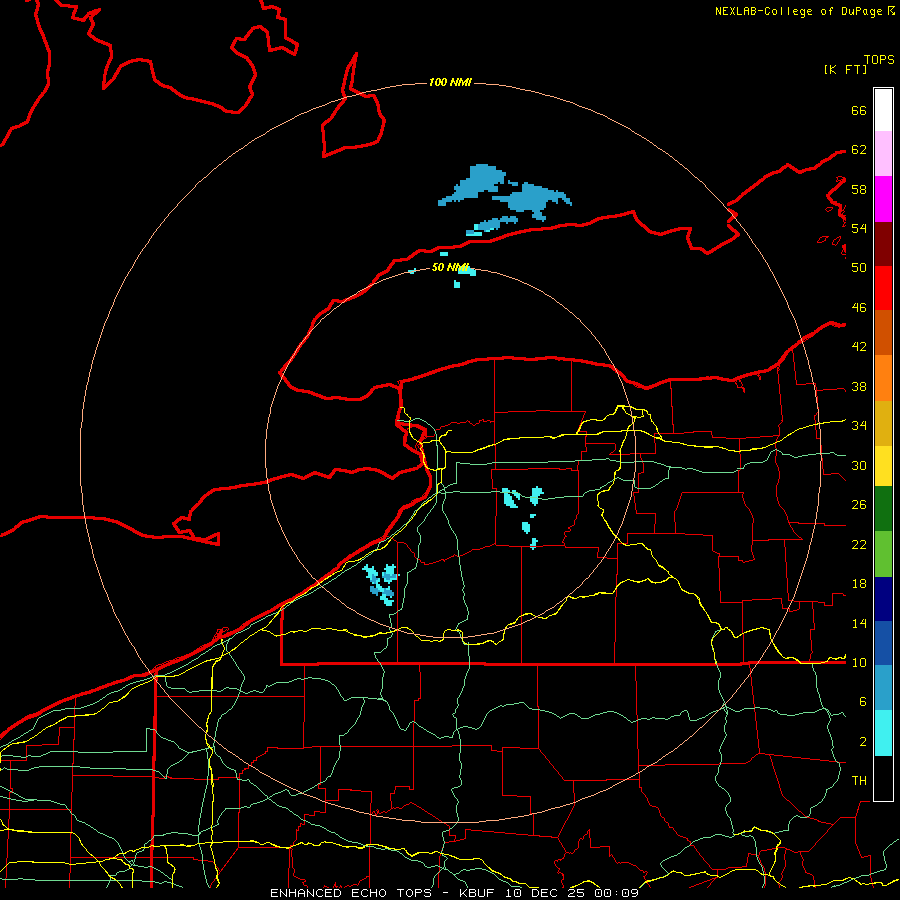Click the [K FT] units label

tap(845, 69)
